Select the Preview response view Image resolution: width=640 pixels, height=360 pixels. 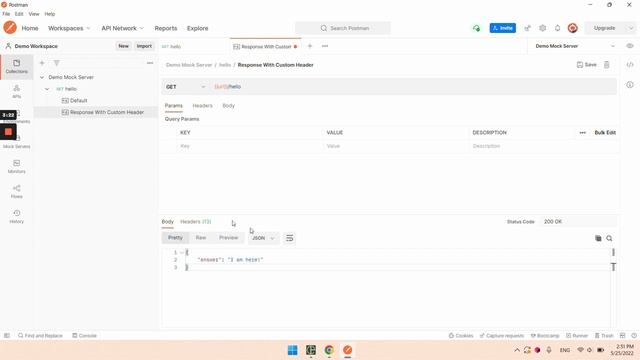coord(229,238)
